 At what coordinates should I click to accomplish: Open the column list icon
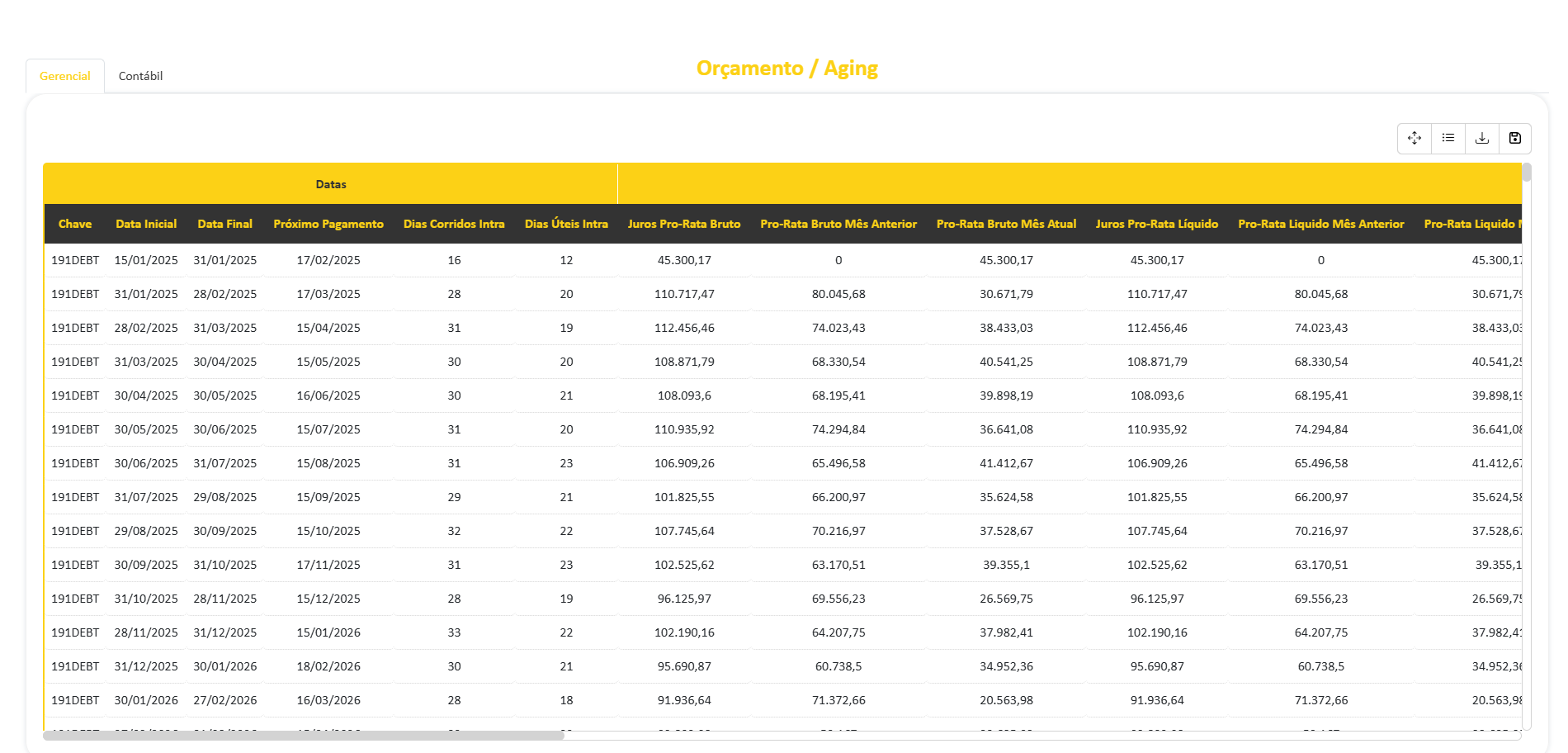tap(1448, 138)
